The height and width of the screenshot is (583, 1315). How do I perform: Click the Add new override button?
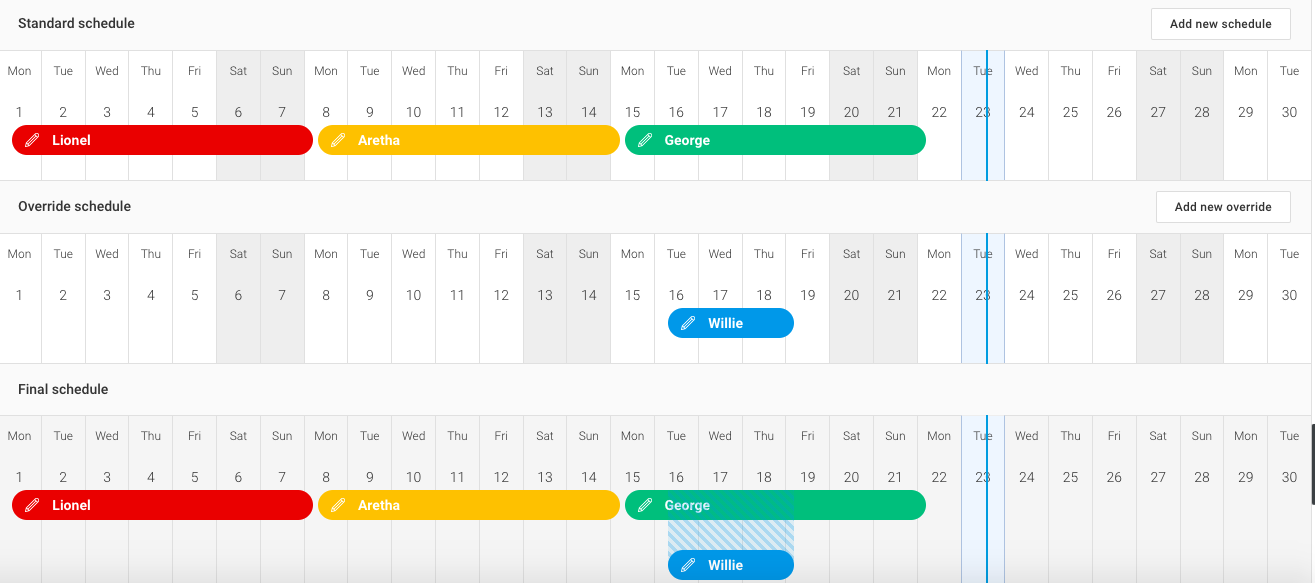click(1223, 207)
